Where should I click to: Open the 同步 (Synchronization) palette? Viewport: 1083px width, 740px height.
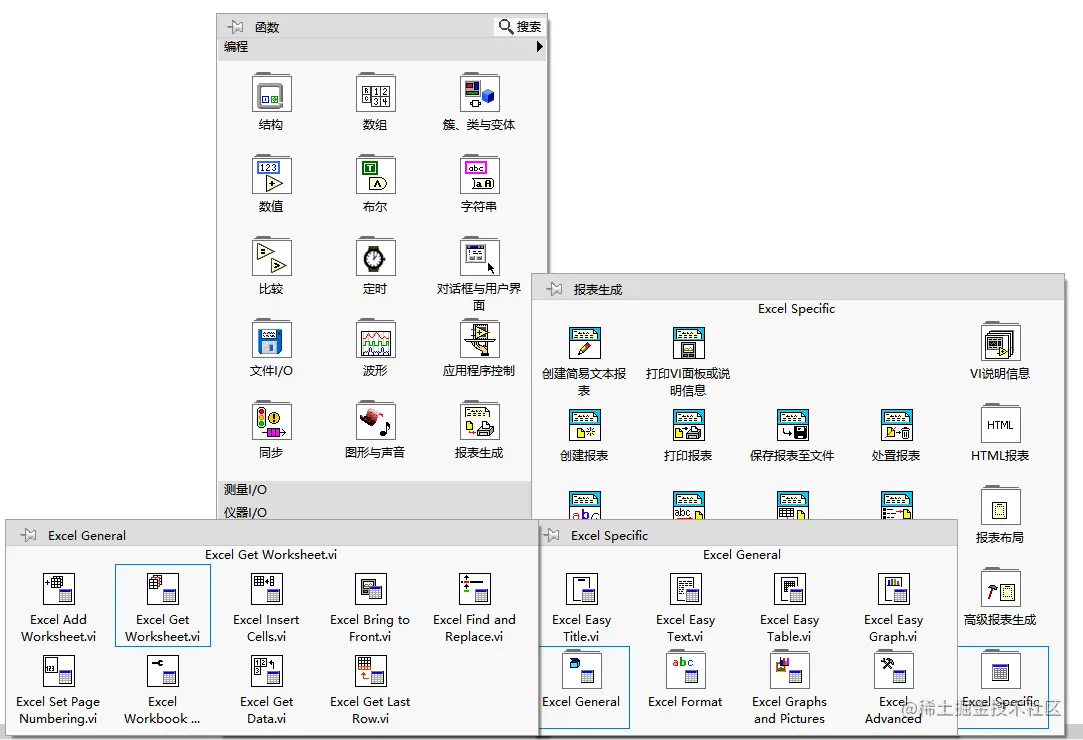271,421
